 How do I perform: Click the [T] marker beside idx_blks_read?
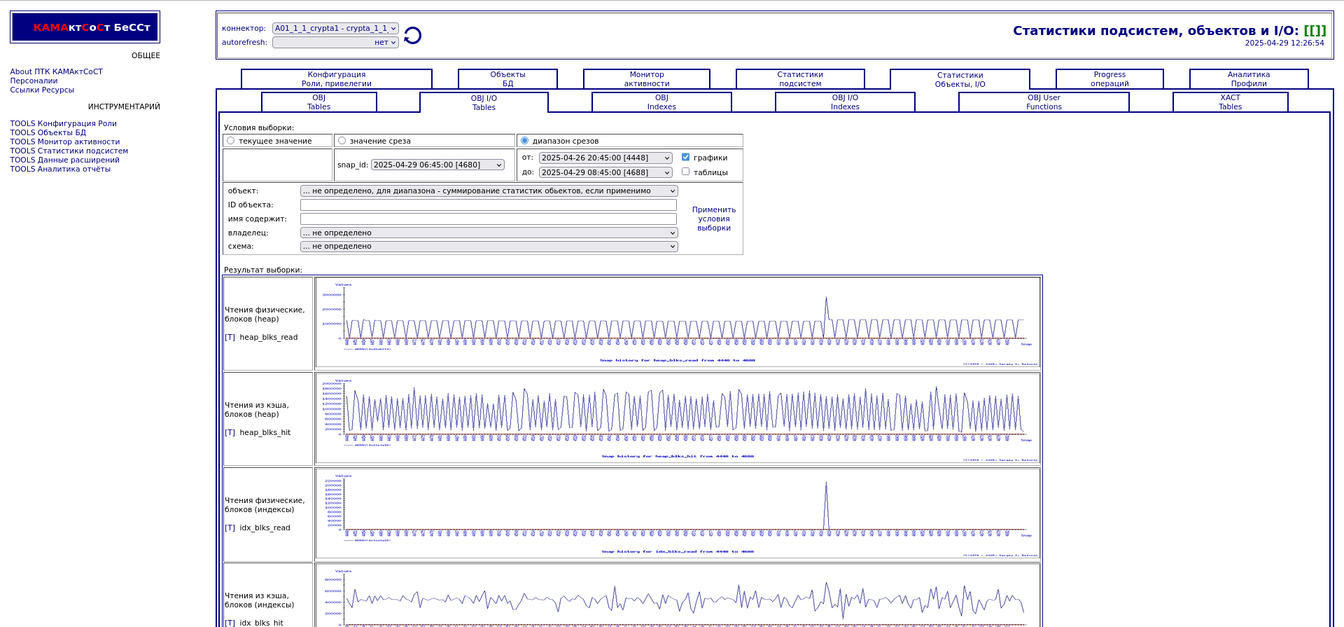point(230,527)
